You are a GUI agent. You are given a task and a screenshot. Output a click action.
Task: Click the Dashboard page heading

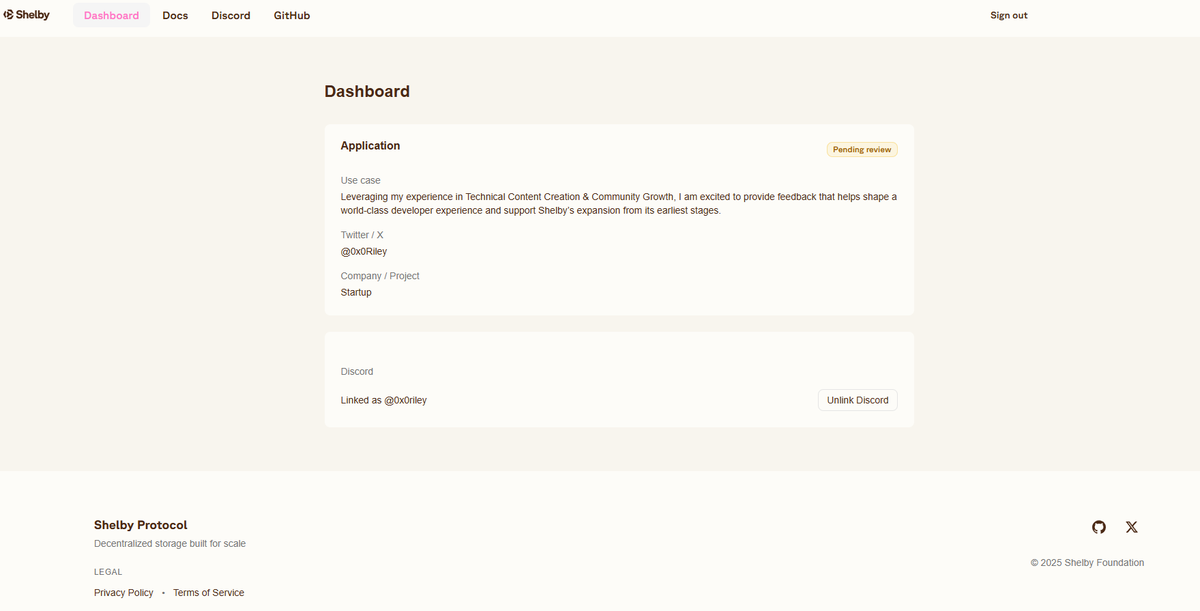[x=367, y=91]
